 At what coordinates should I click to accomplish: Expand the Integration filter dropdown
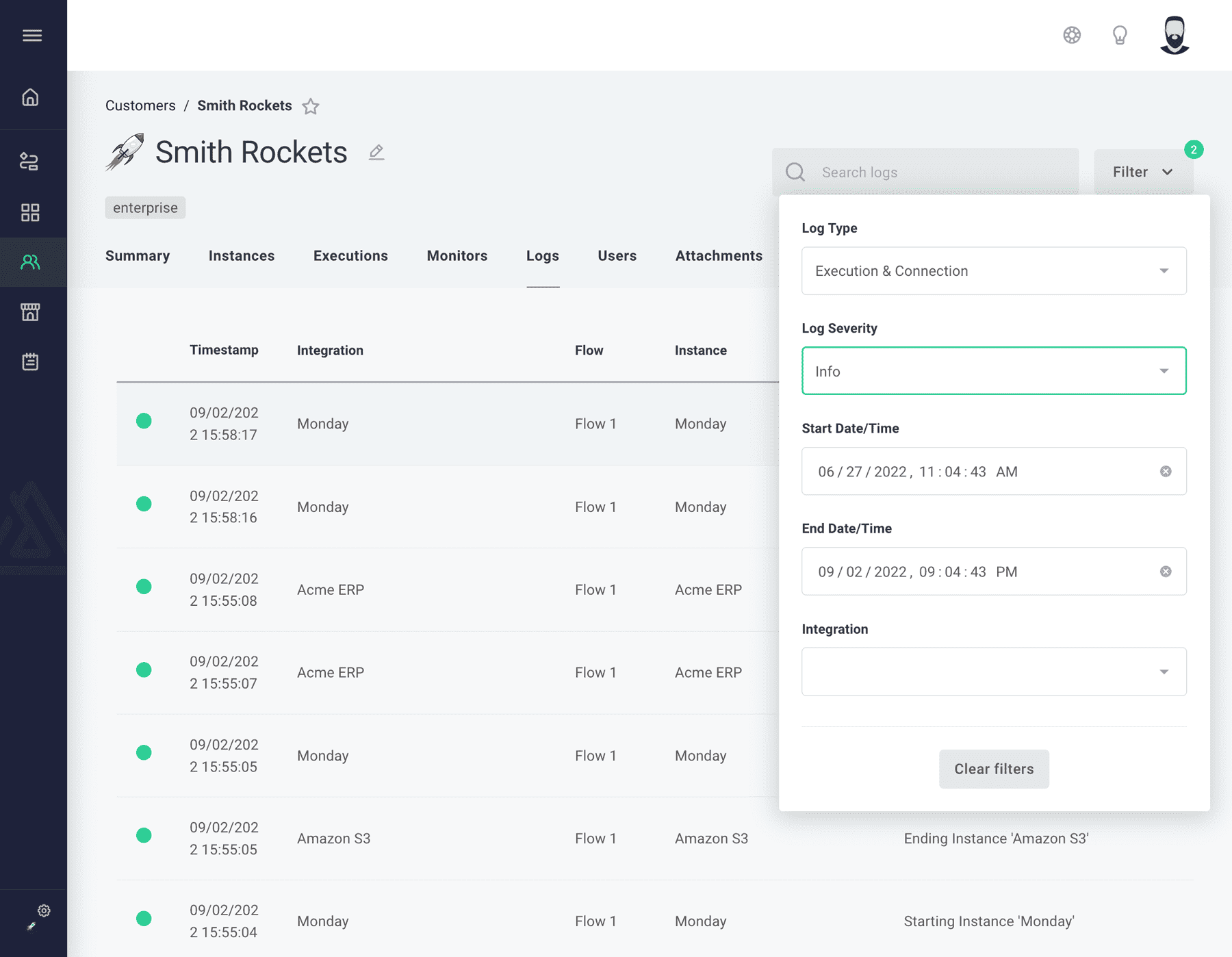[x=993, y=672]
